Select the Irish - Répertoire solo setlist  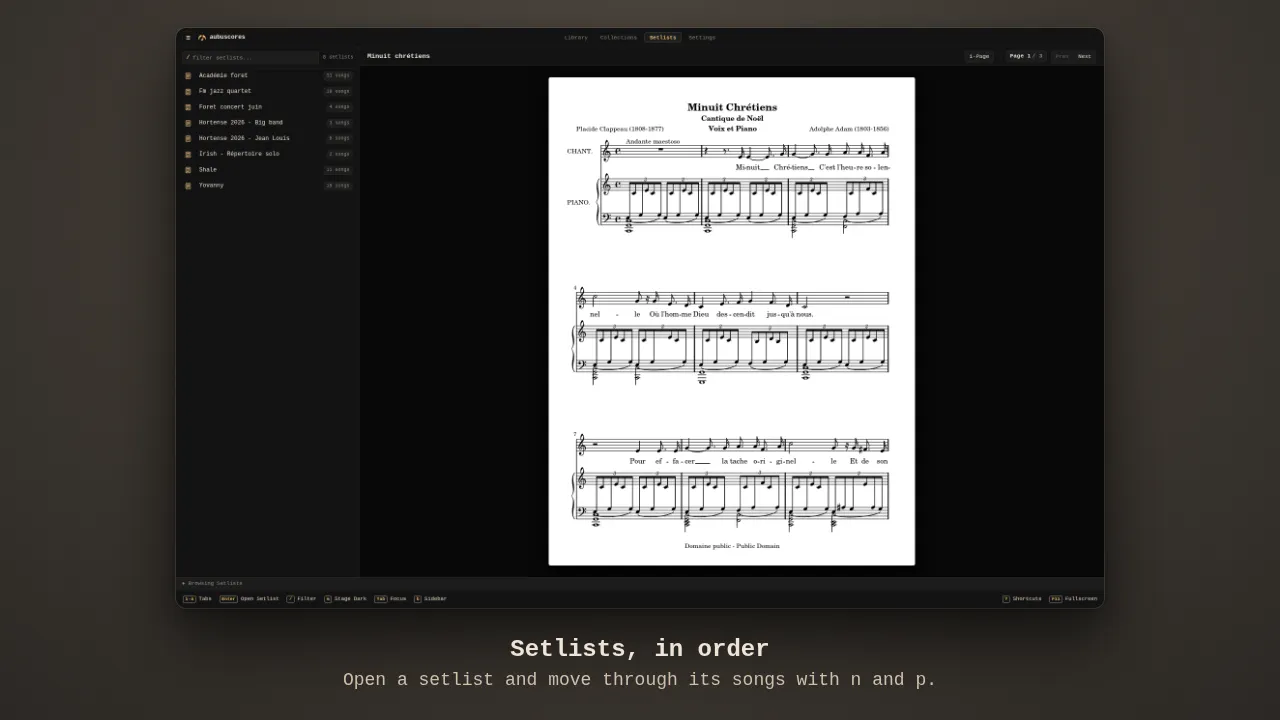pyautogui.click(x=268, y=154)
